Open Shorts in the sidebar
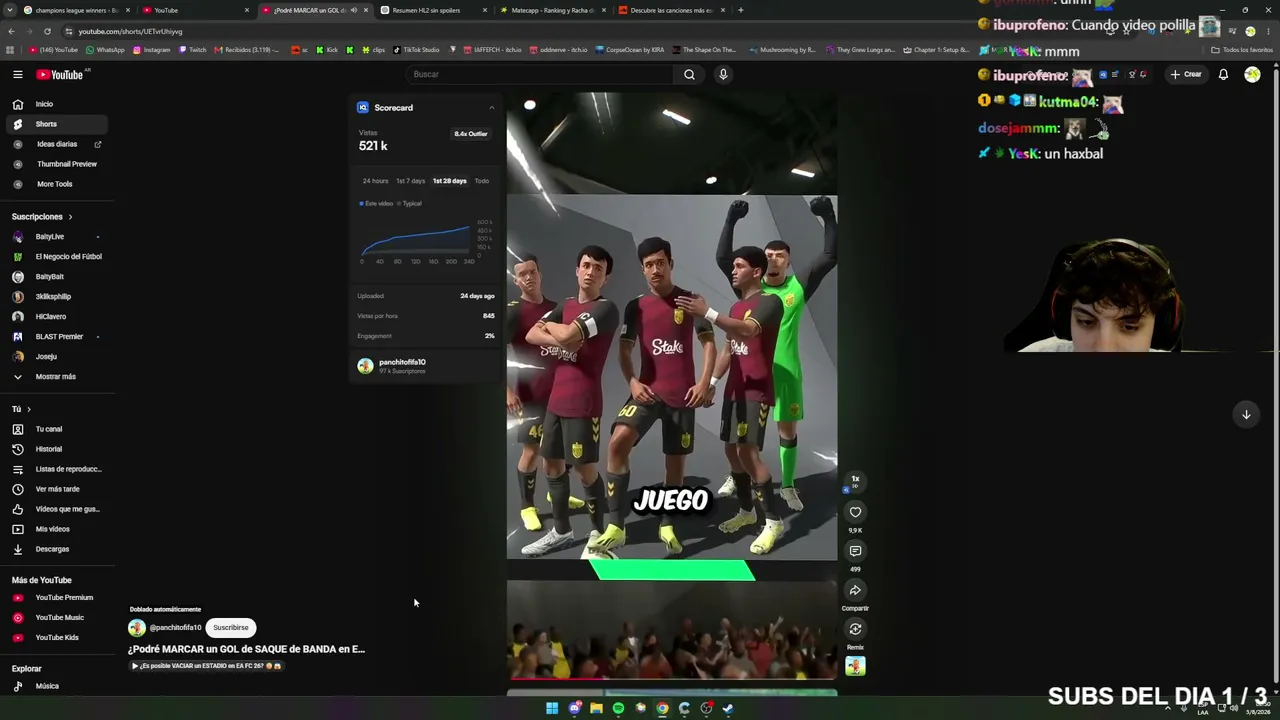Image resolution: width=1280 pixels, height=720 pixels. (56, 124)
